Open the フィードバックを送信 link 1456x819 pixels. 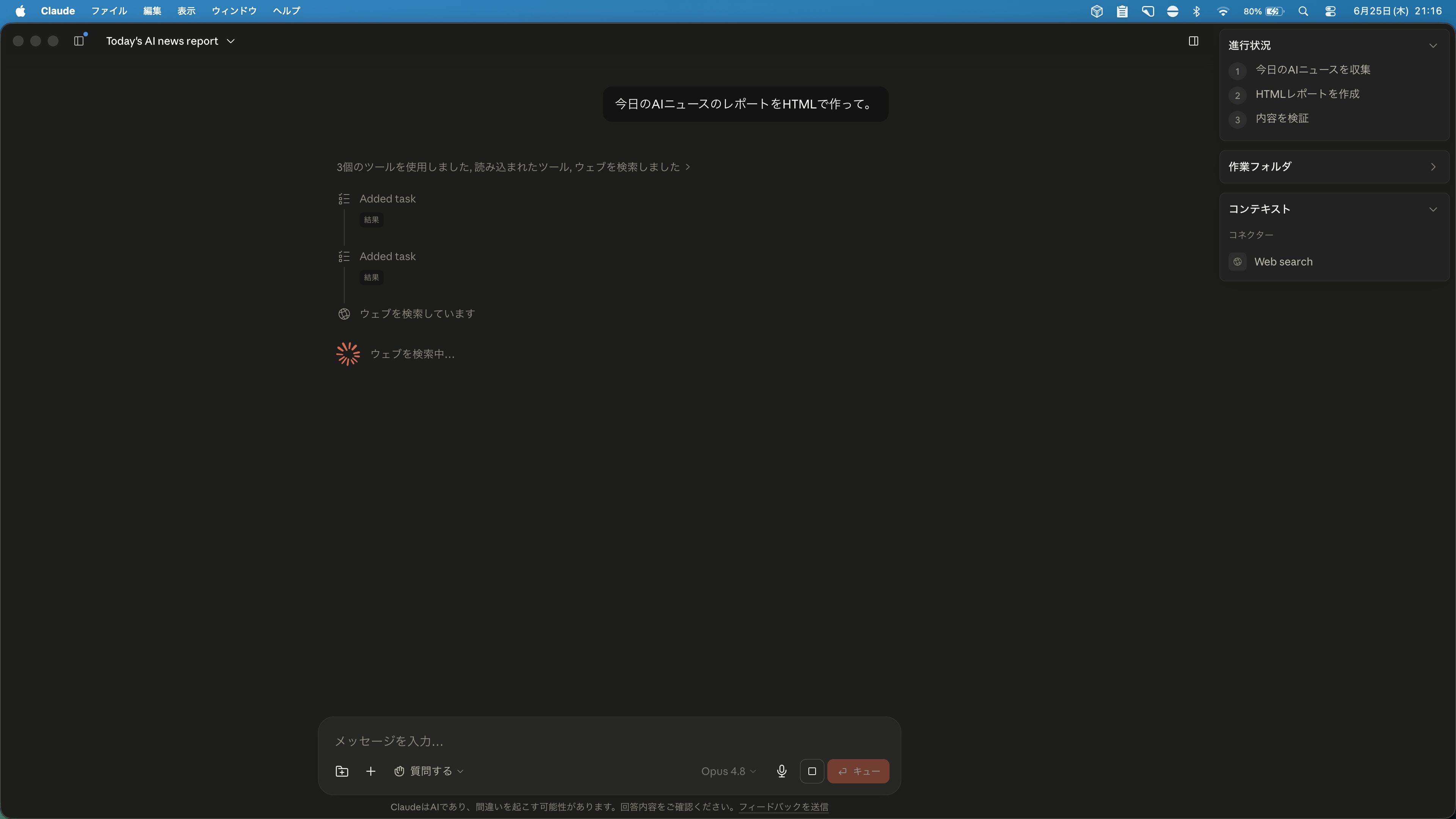(x=783, y=807)
